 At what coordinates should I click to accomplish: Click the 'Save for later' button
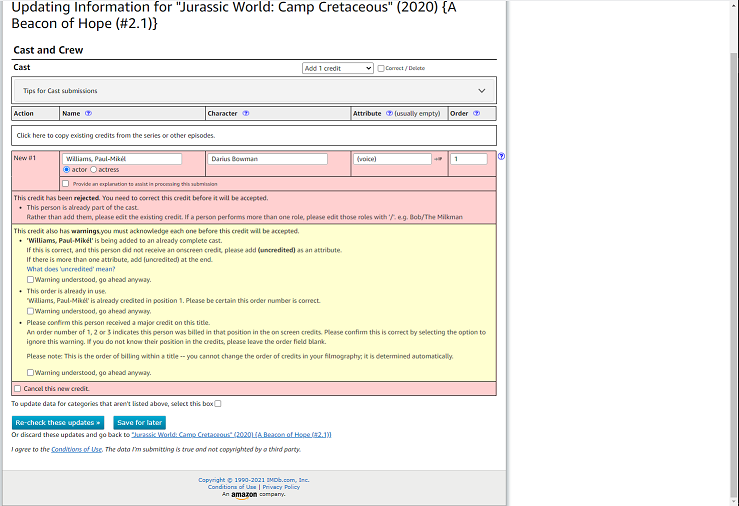point(139,423)
